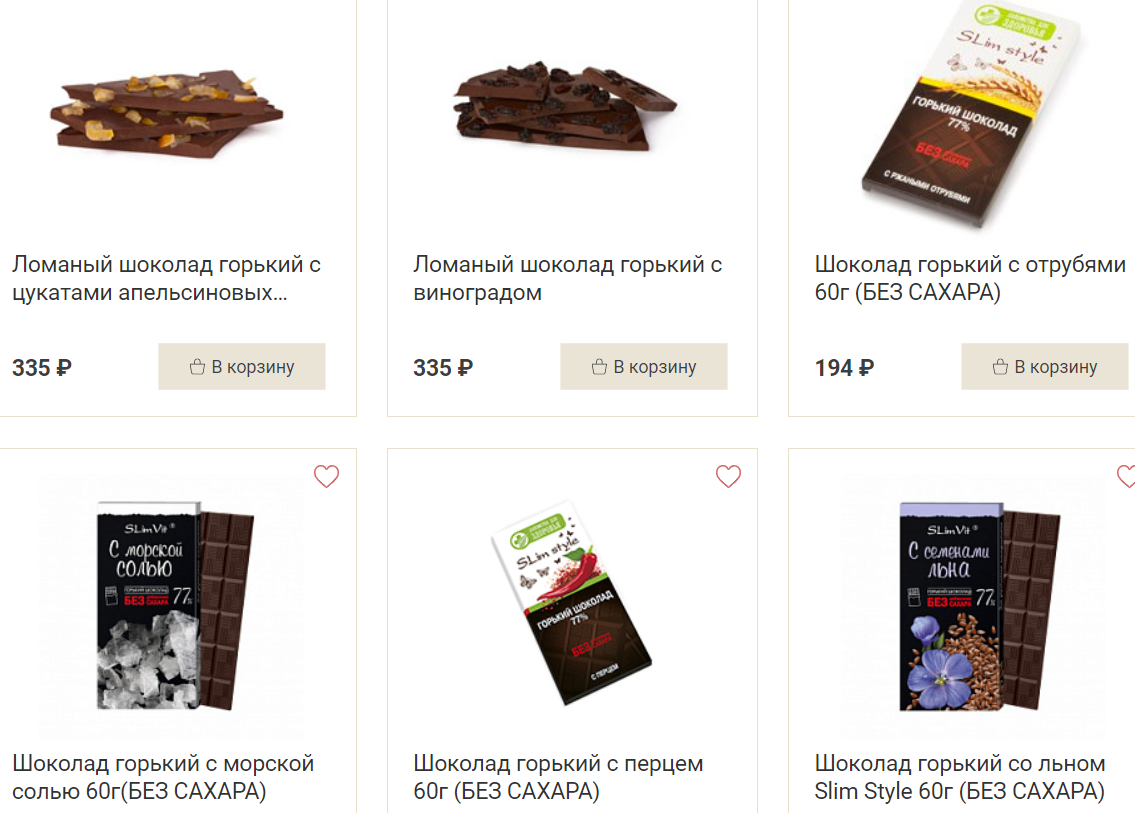Open broken chocolate with grapes image
Image resolution: width=1135 pixels, height=813 pixels.
click(565, 106)
